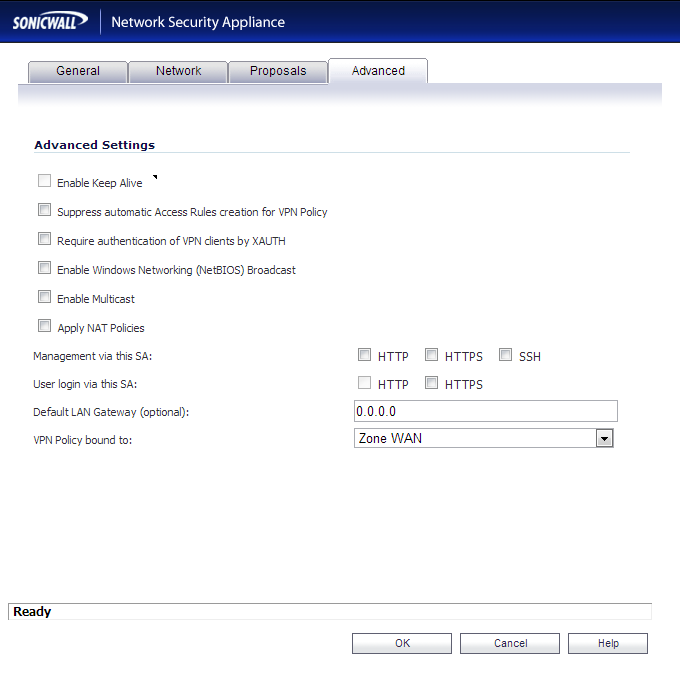The width and height of the screenshot is (680, 690).
Task: Click the User login via this SA label
Action: tap(85, 384)
